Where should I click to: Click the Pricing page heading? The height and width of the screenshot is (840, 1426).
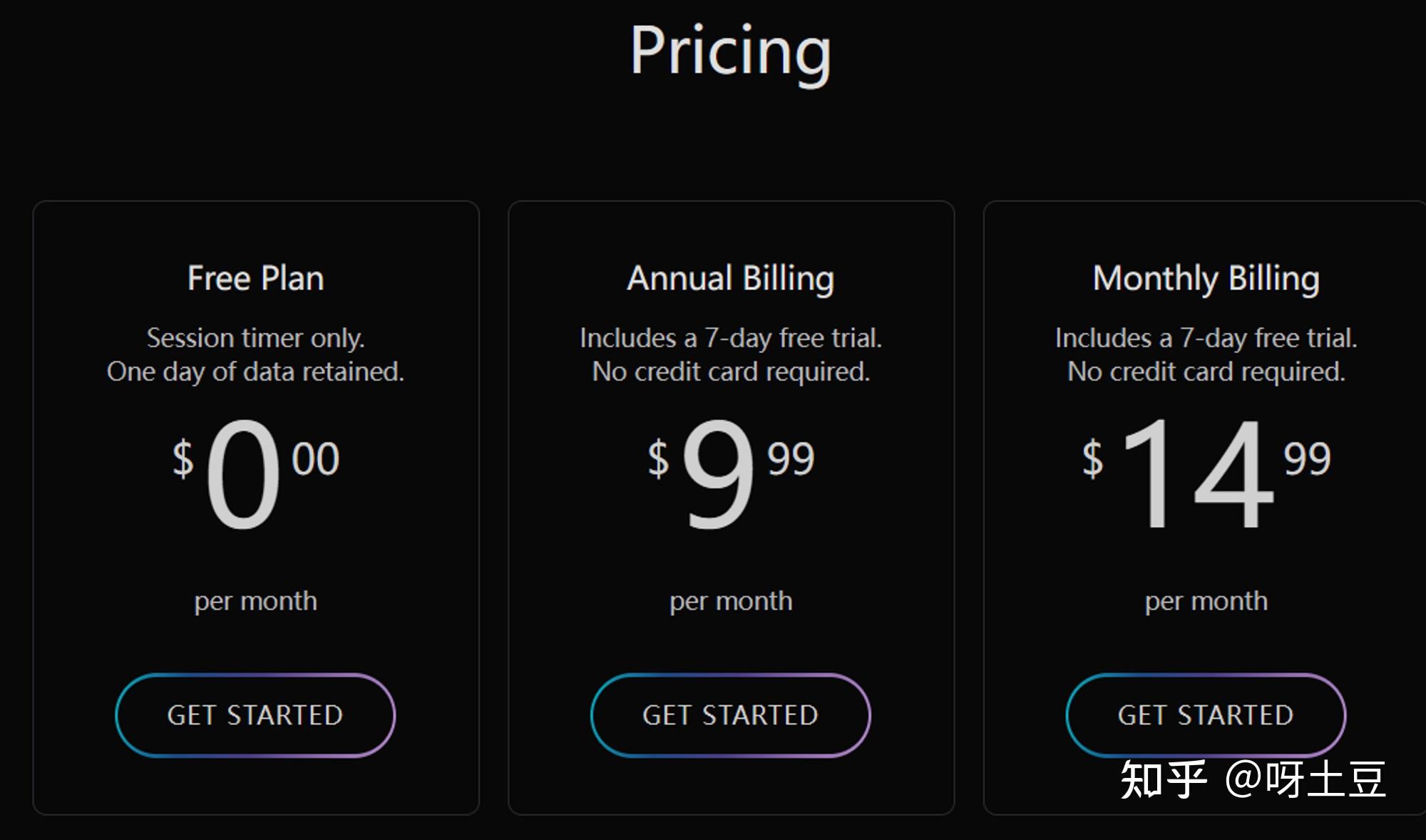pos(730,50)
